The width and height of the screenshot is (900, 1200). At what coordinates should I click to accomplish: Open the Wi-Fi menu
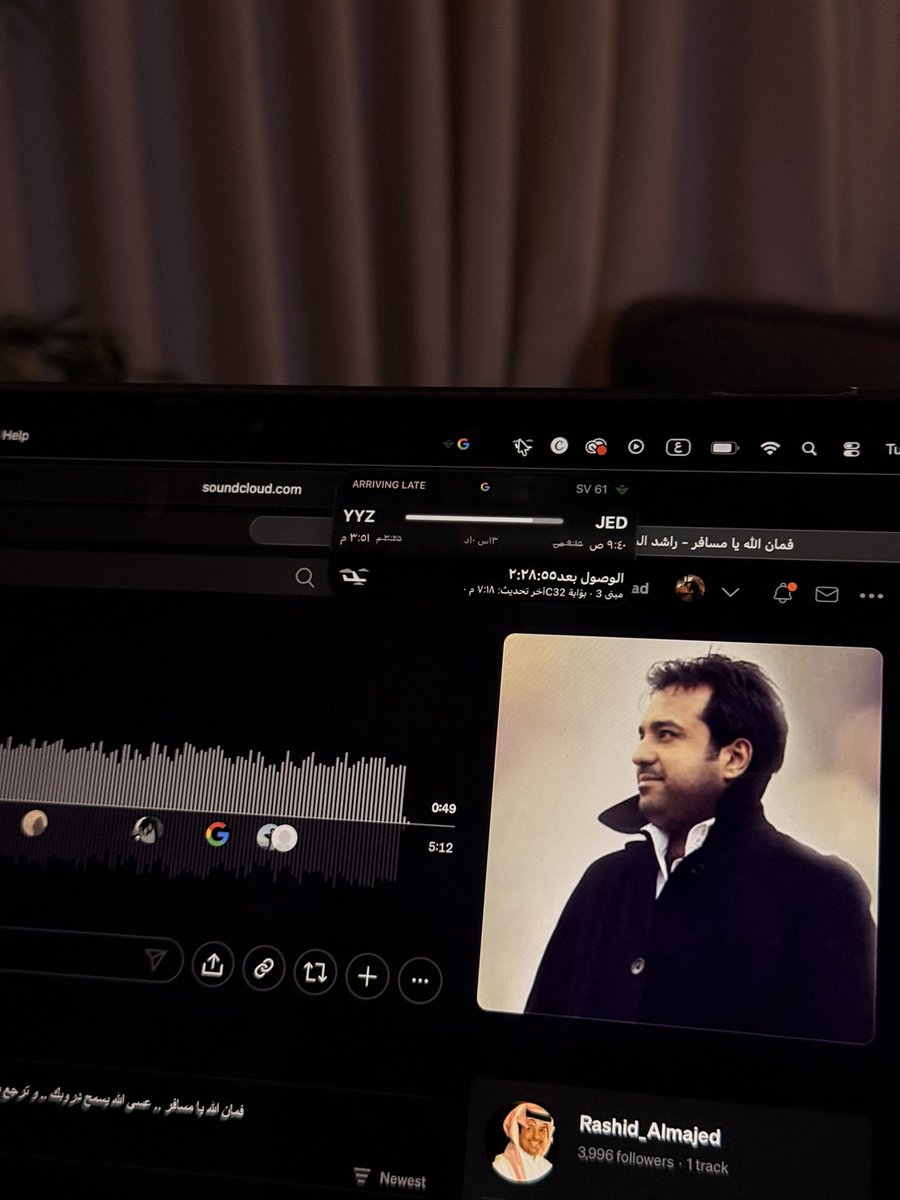point(769,449)
